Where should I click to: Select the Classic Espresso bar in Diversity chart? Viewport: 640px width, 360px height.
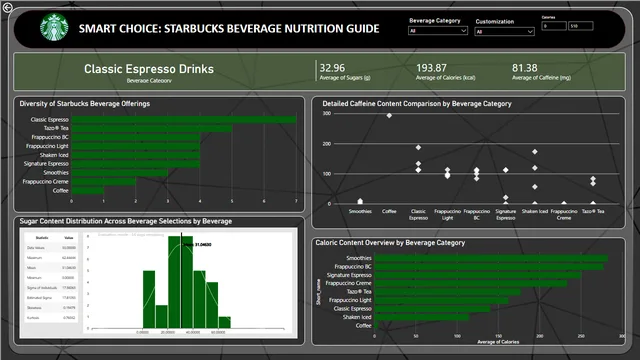(184, 120)
